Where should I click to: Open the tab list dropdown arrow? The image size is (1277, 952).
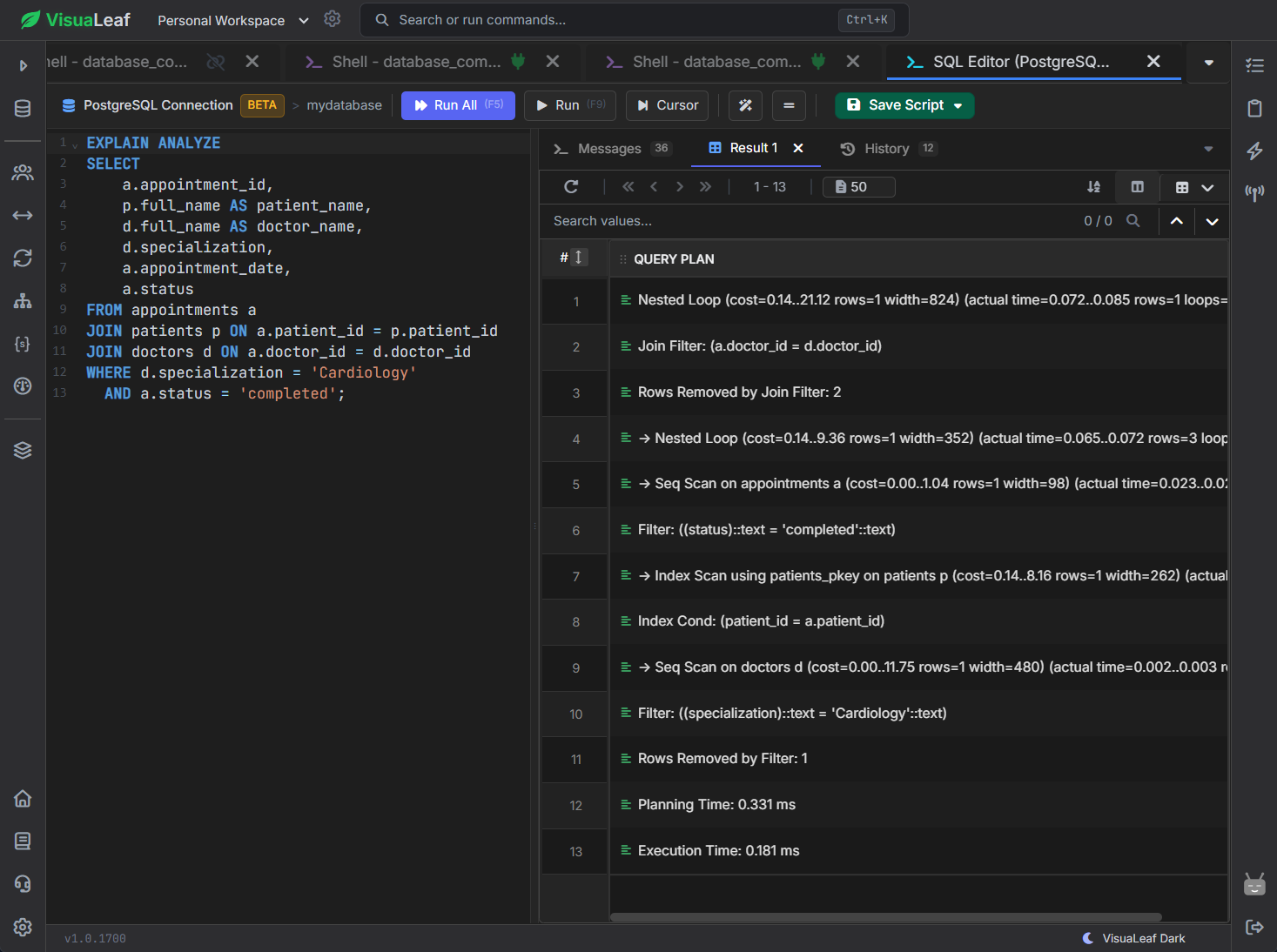[x=1208, y=63]
